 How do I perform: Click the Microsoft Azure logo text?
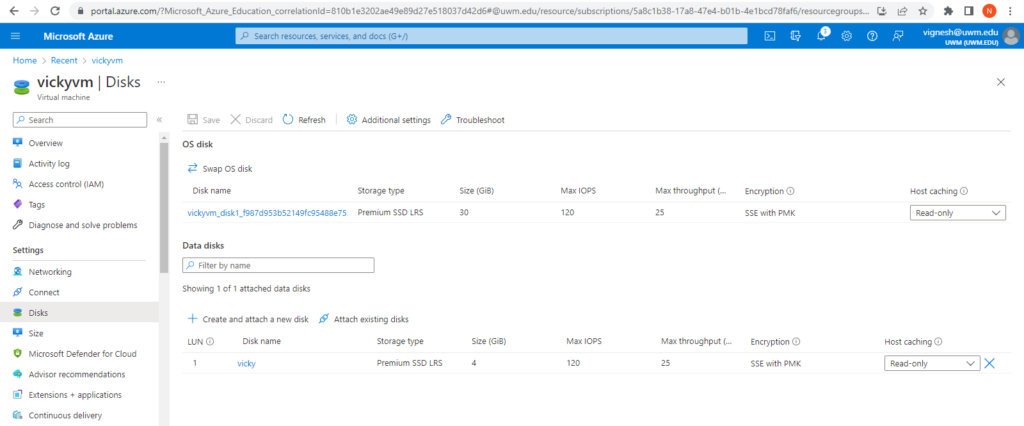[78, 37]
